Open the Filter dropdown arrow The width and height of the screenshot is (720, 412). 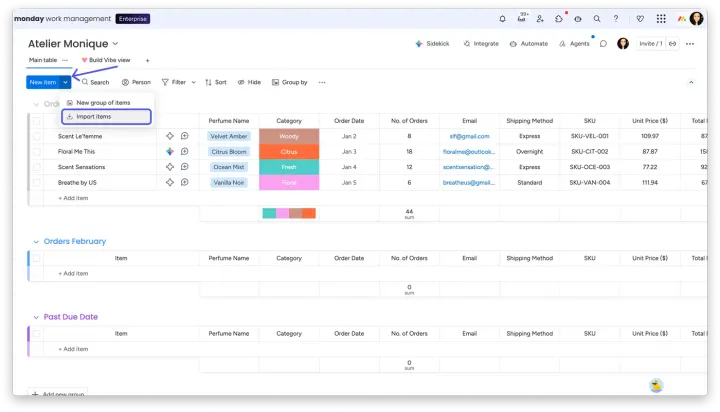click(x=193, y=82)
